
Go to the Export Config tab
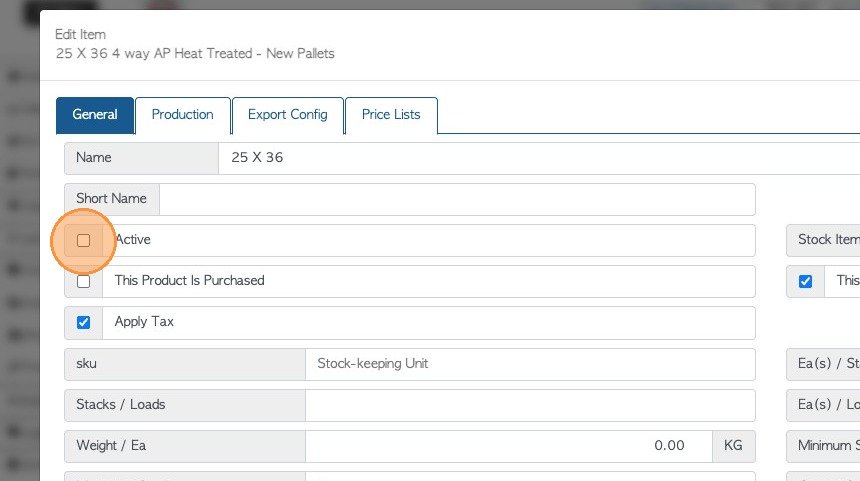pos(288,115)
